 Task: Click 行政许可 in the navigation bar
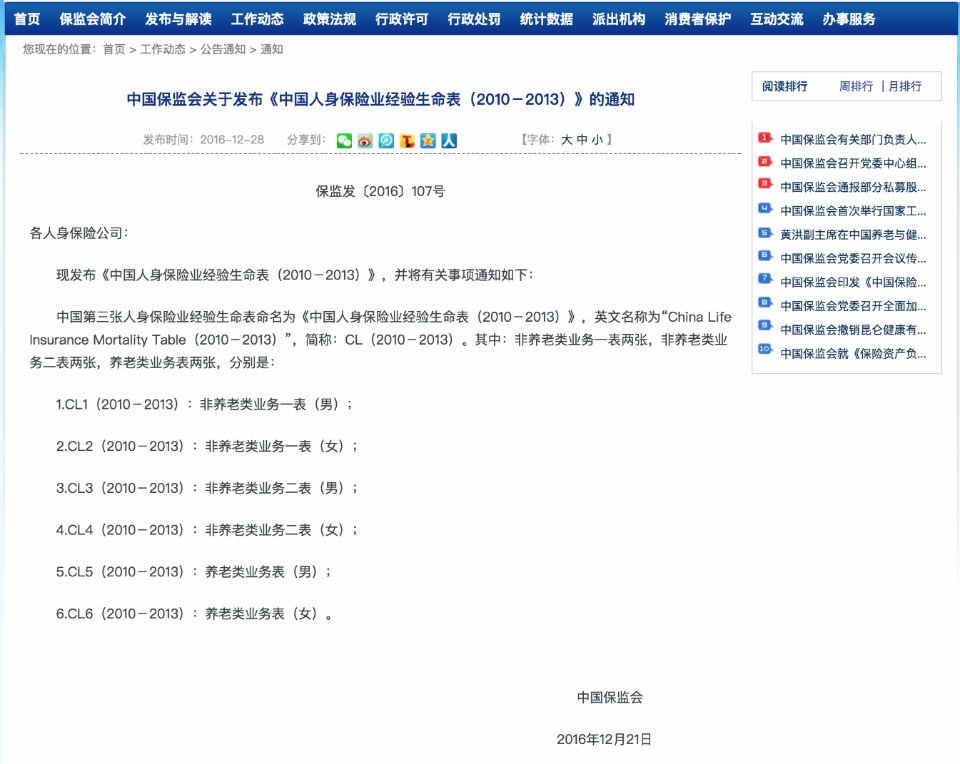402,19
